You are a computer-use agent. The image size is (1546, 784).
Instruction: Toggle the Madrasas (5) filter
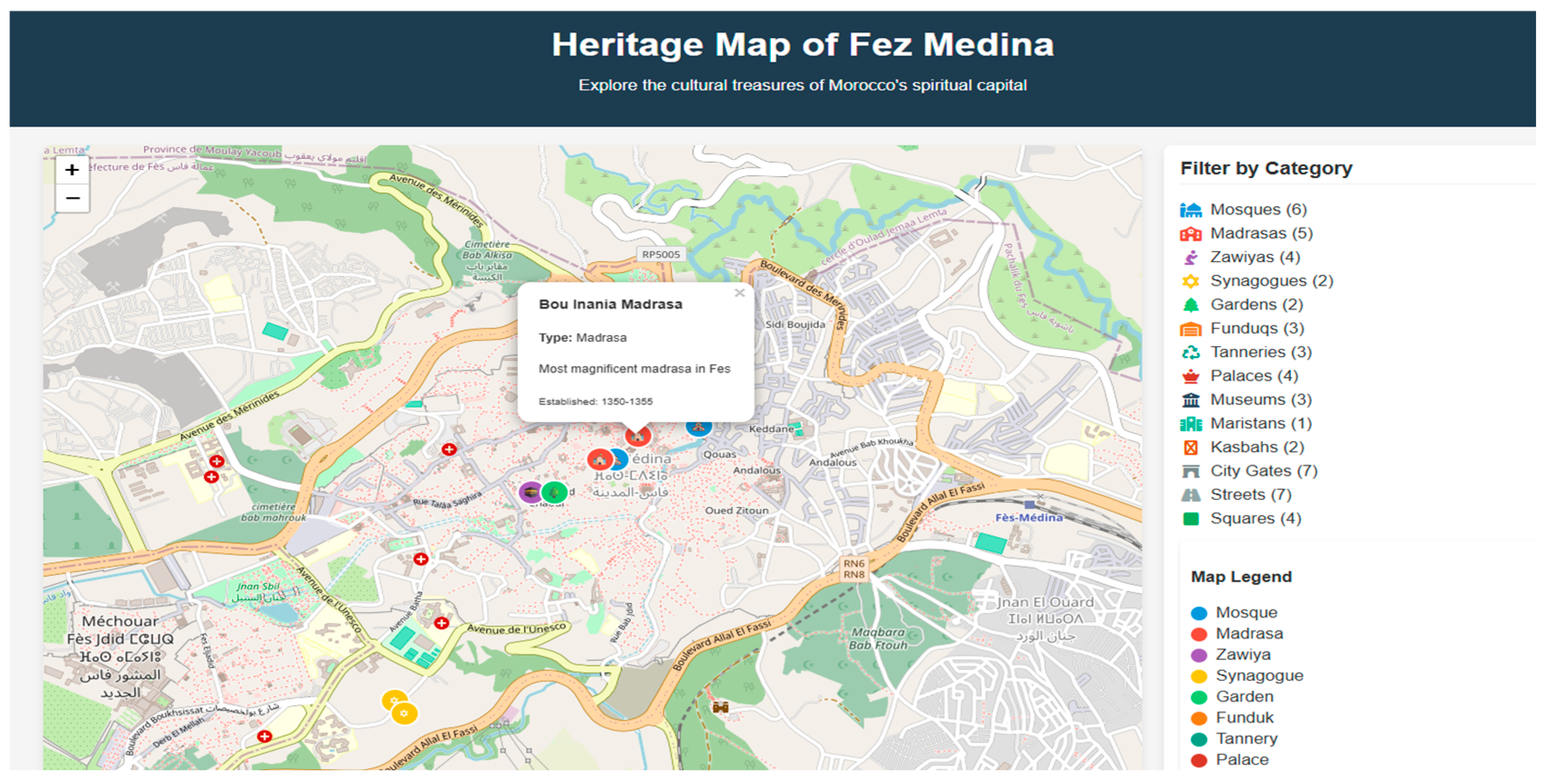coord(1261,233)
